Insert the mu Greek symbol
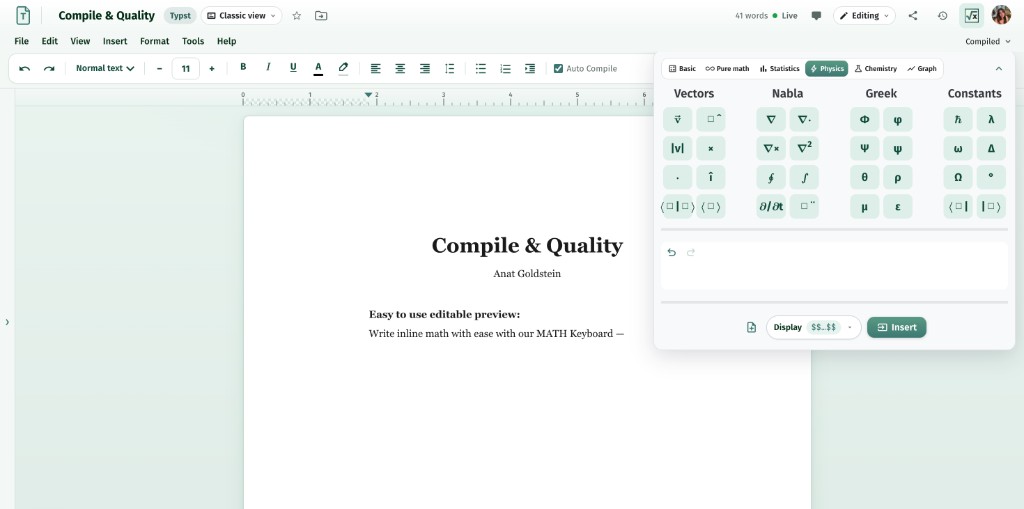 pos(865,206)
